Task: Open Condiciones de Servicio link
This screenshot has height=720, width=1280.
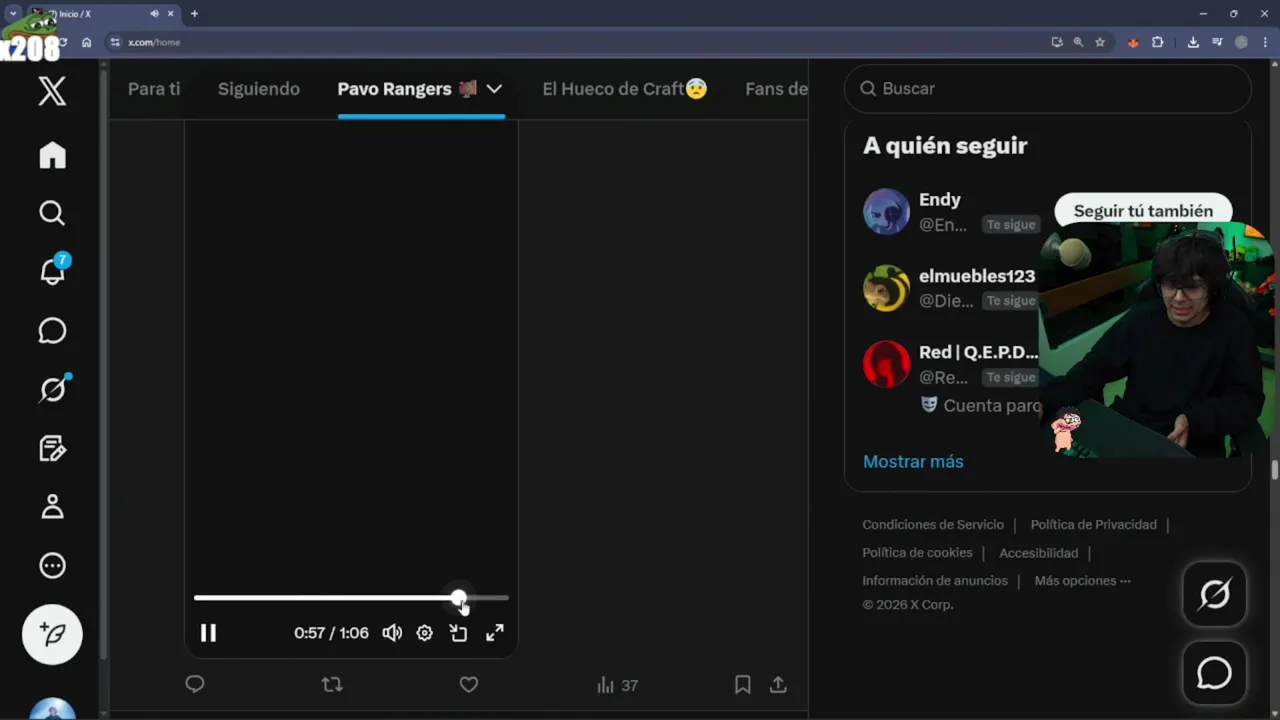Action: tap(933, 525)
